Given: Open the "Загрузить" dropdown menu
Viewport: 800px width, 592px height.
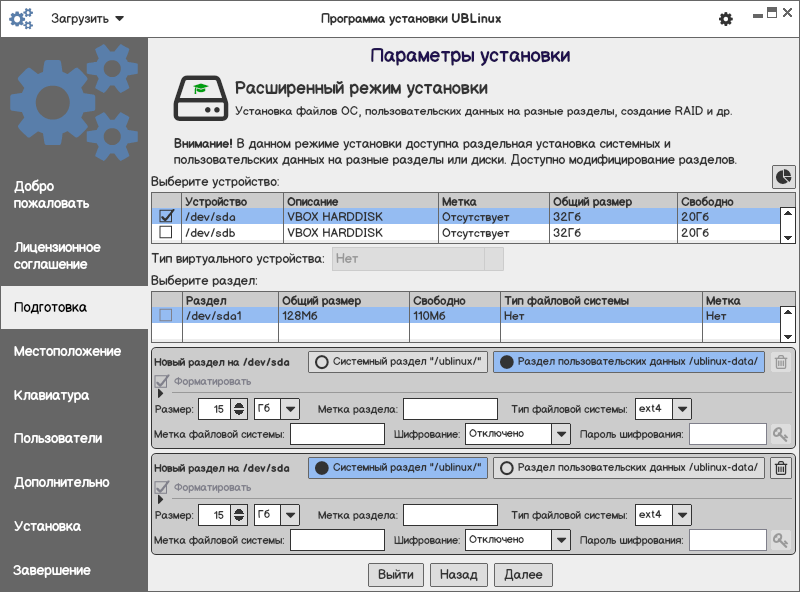Looking at the screenshot, I should pyautogui.click(x=87, y=19).
